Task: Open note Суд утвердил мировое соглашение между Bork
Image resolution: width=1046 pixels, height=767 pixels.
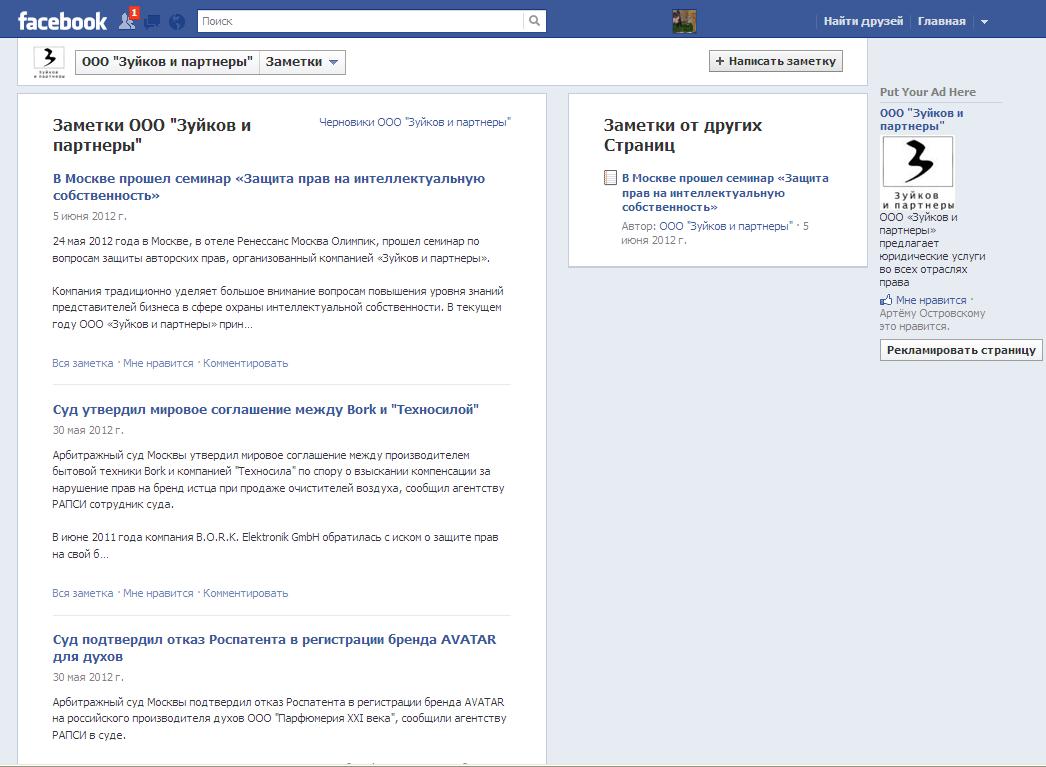Action: (266, 410)
